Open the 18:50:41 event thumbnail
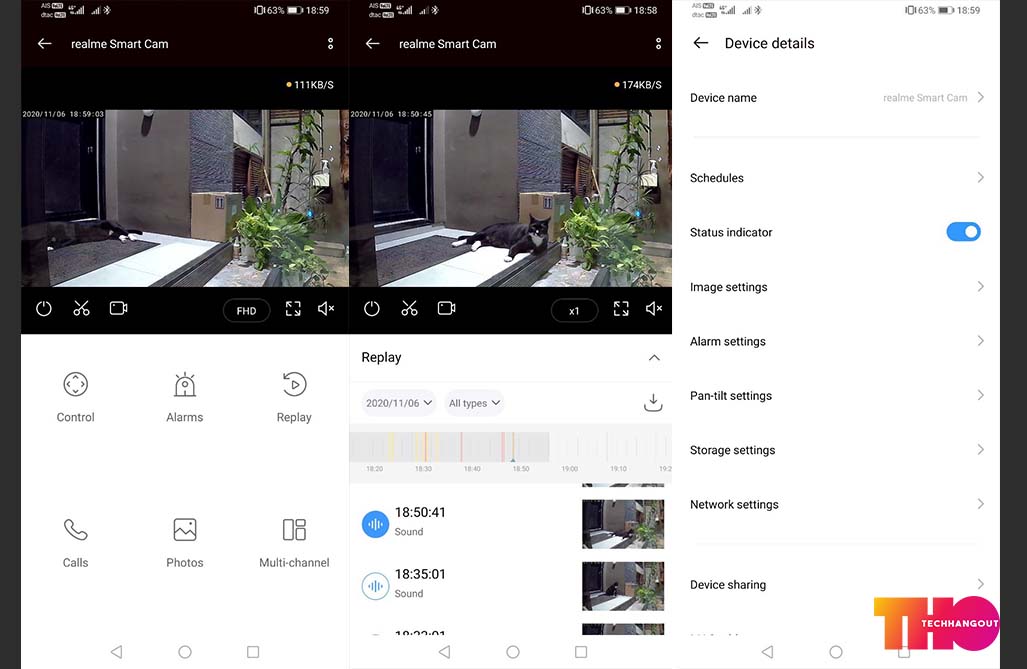The height and width of the screenshot is (669, 1027). pyautogui.click(x=623, y=524)
